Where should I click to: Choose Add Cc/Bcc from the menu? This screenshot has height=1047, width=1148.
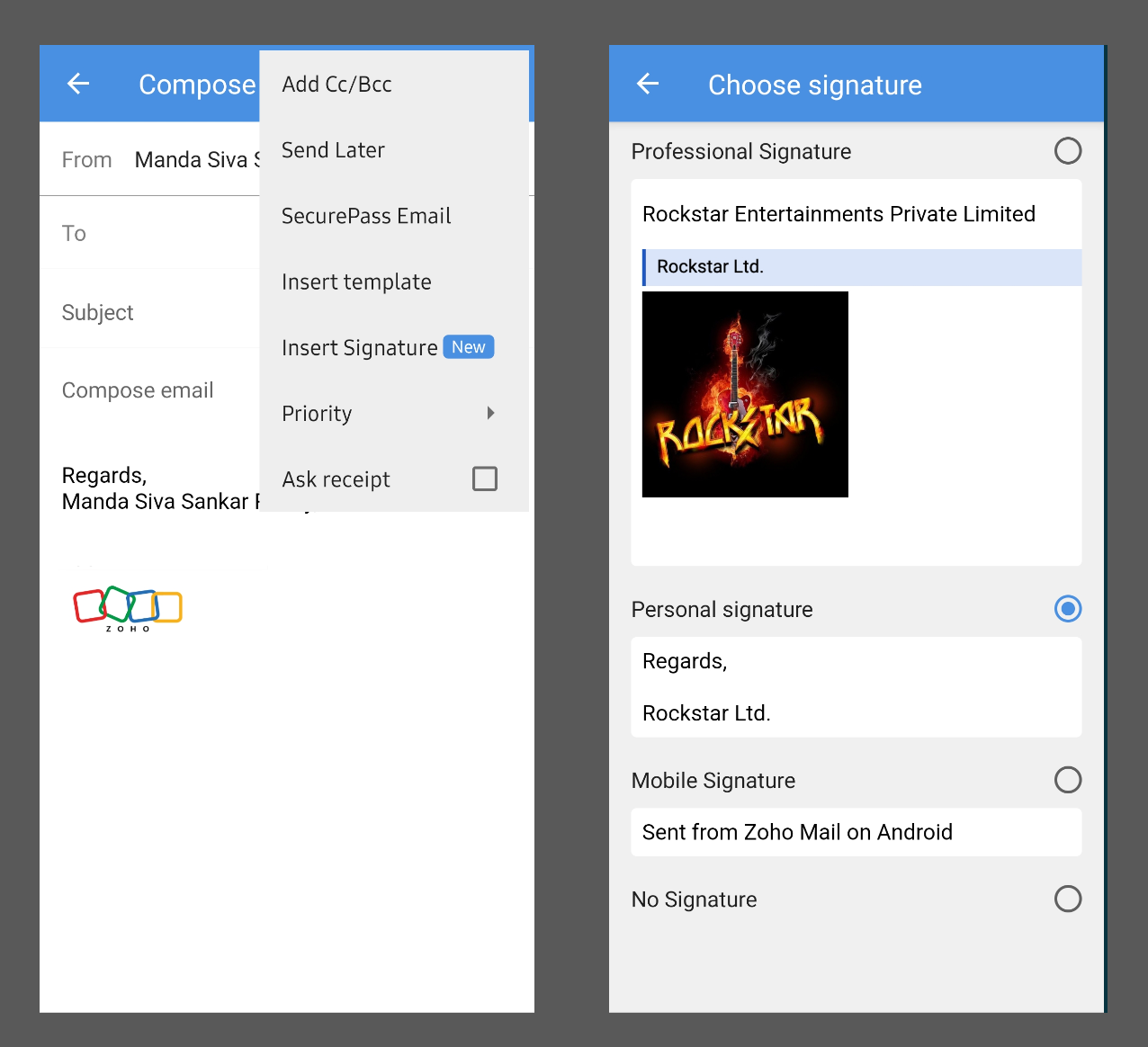click(394, 84)
